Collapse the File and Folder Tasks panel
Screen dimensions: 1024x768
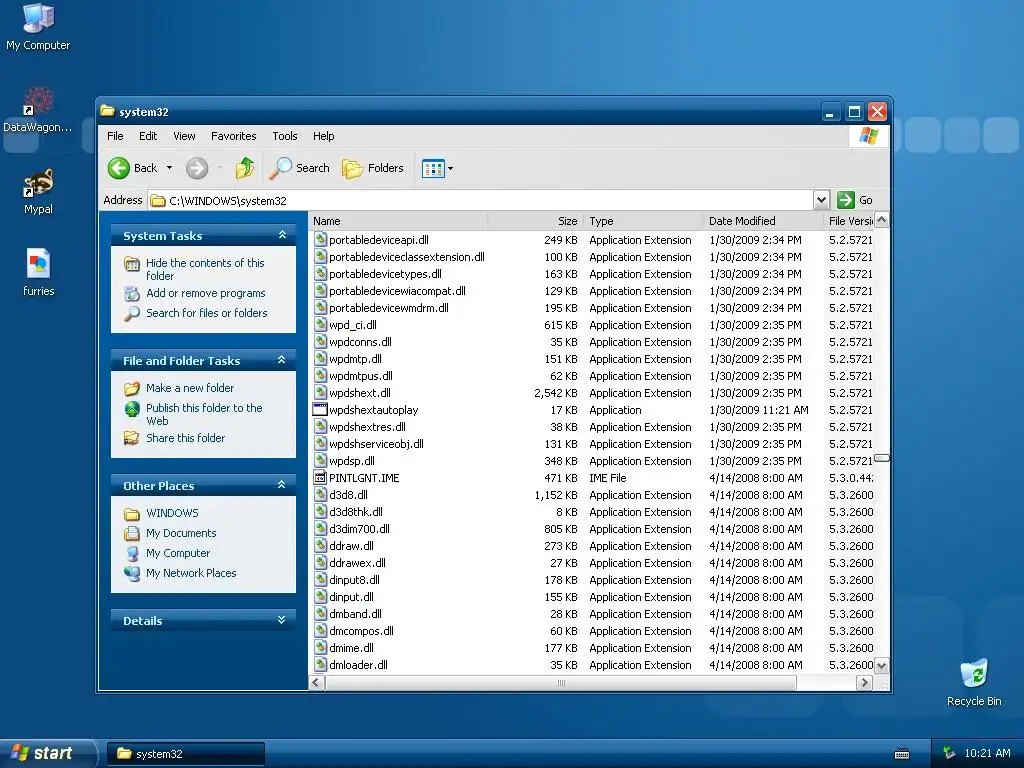click(282, 360)
